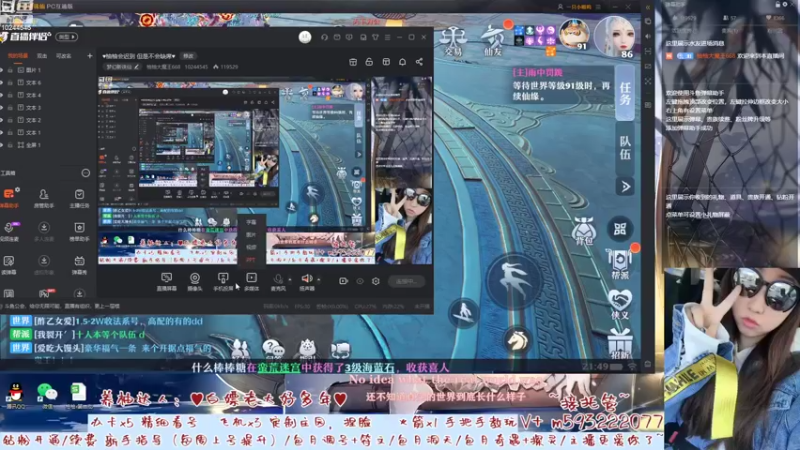Viewport: 800px width, 450px height.
Task: Switch to the 队伍 tab in game
Action: coord(625,148)
